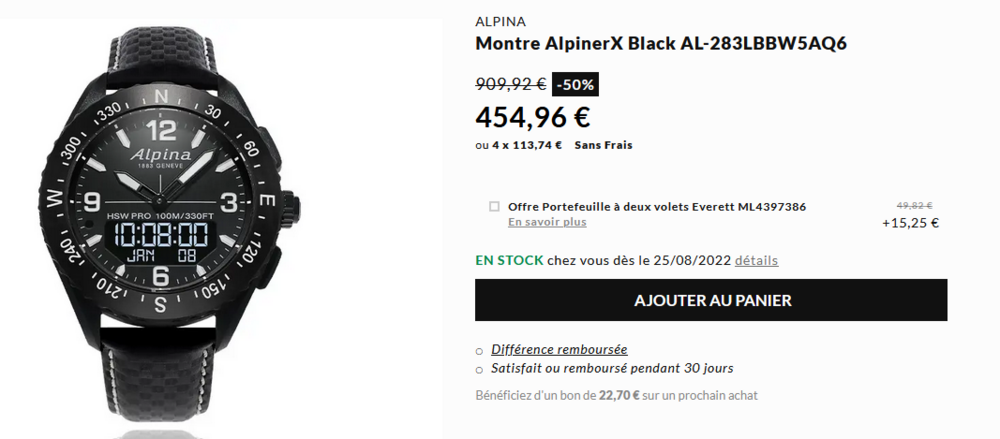Click the -50% discount badge
This screenshot has width=1000, height=439.
tap(575, 85)
